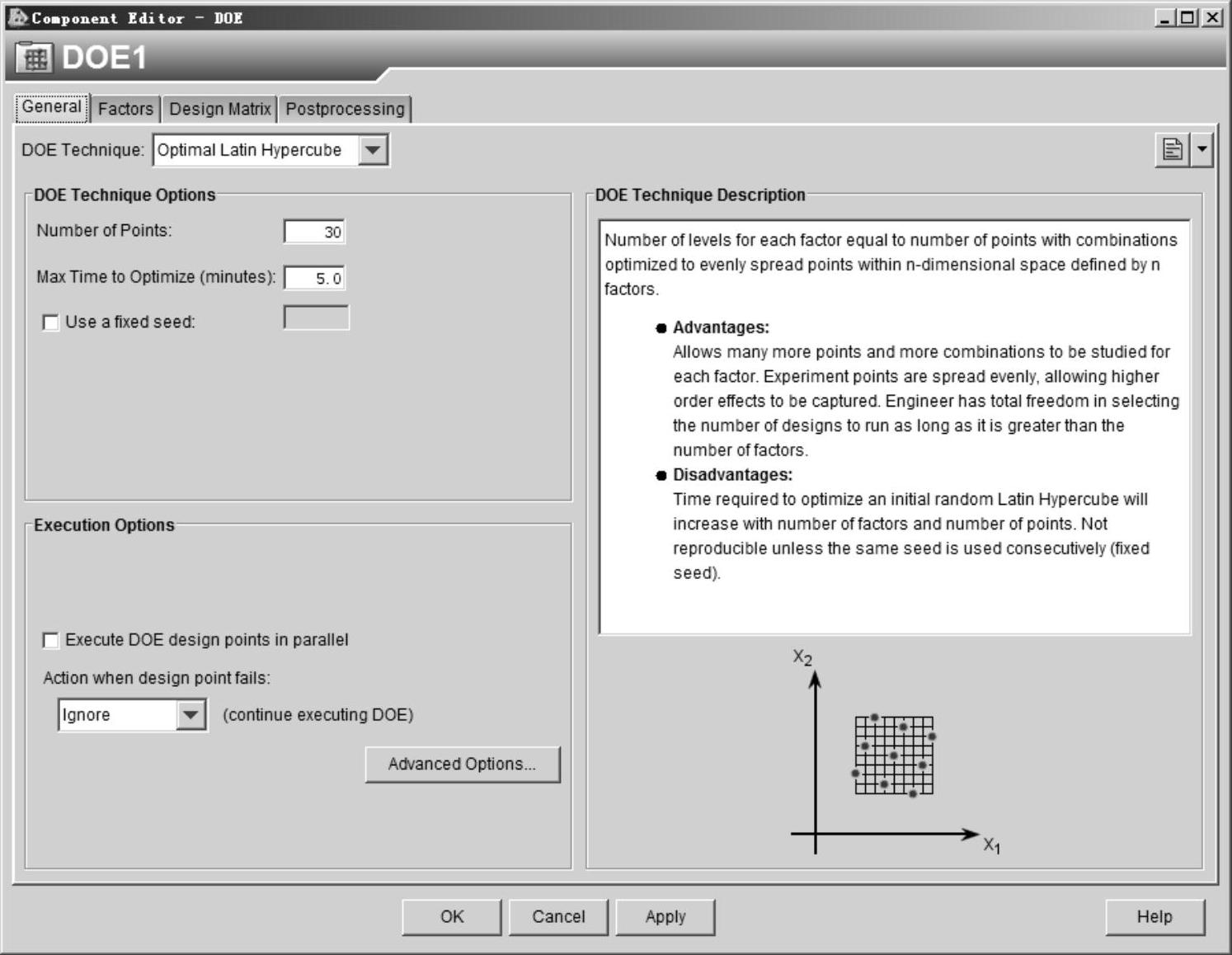This screenshot has height=955, width=1232.
Task: Open Advanced Options dialog
Action: point(463,764)
